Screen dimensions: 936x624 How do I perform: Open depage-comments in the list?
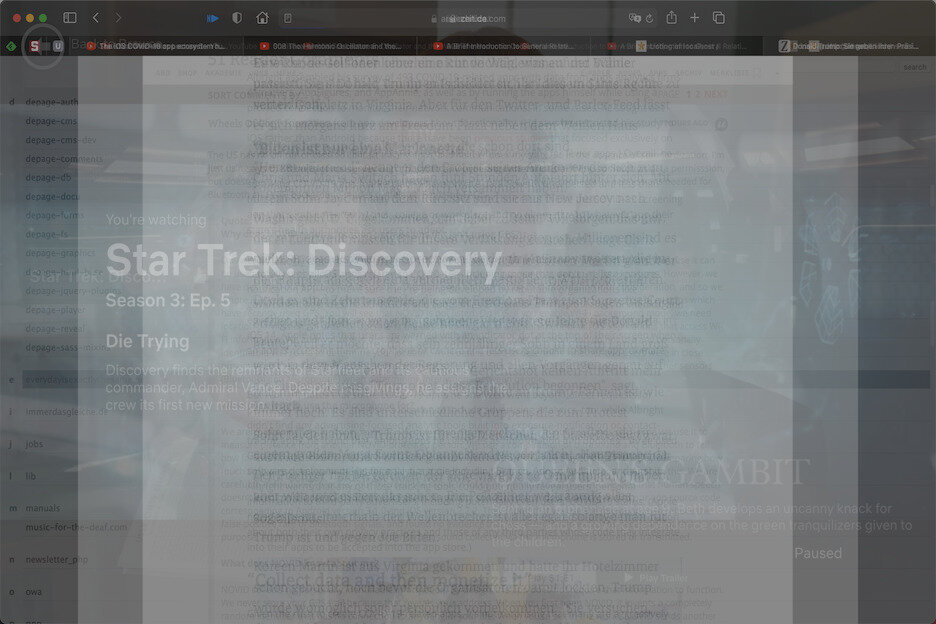pos(64,159)
